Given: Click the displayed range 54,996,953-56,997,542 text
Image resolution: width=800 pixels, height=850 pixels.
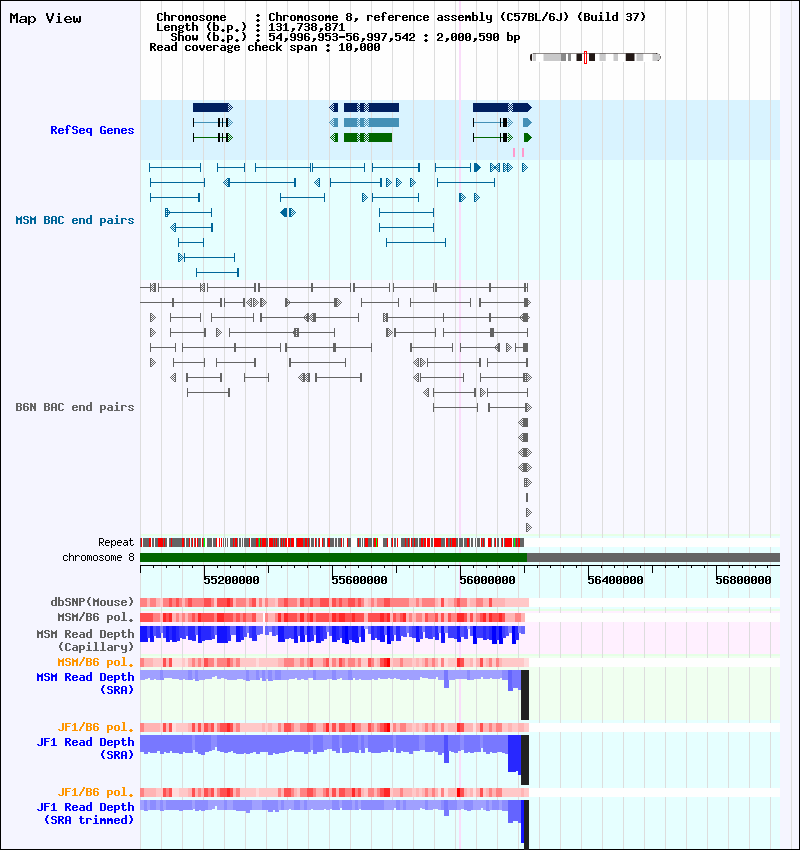Looking at the screenshot, I should click(342, 37).
